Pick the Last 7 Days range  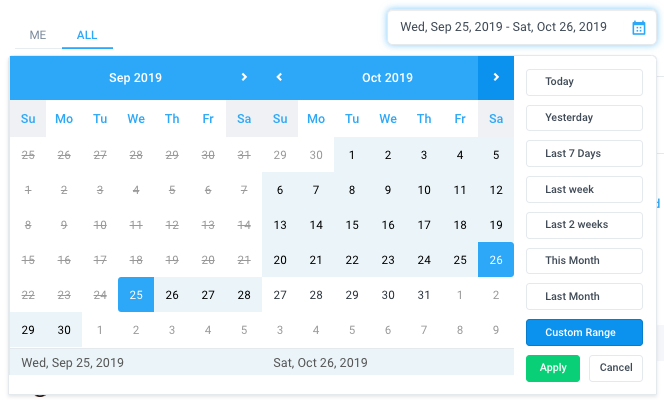pos(584,153)
